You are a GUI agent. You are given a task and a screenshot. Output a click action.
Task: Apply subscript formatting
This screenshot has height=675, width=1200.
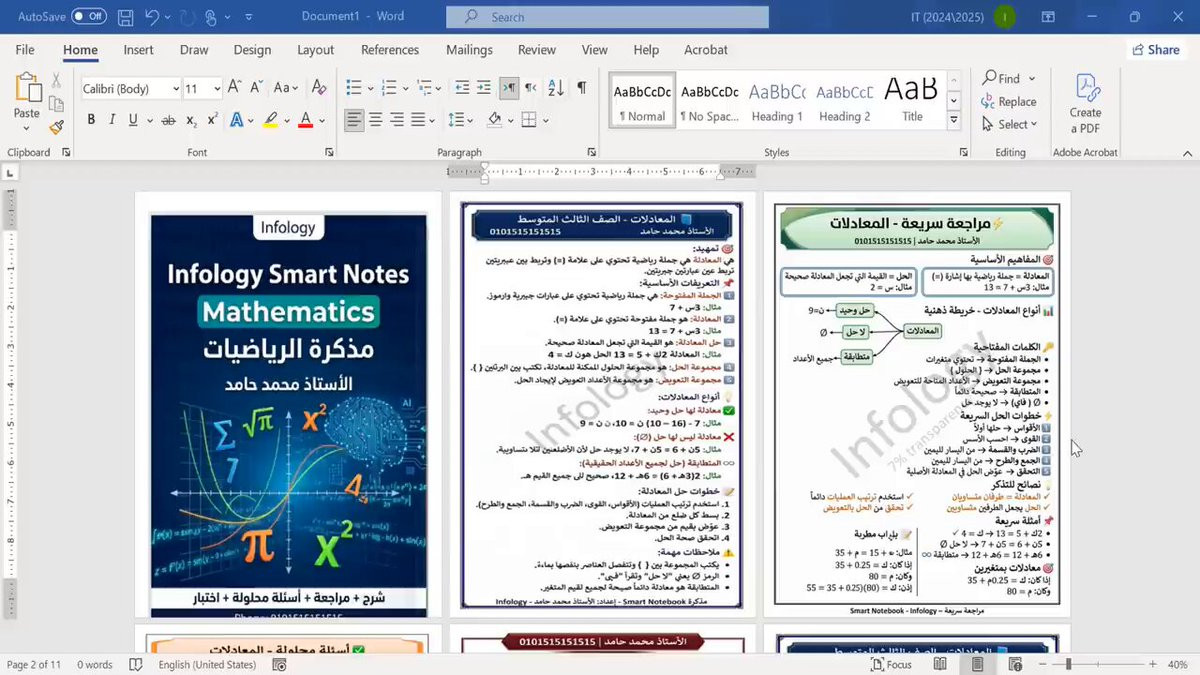coord(192,120)
